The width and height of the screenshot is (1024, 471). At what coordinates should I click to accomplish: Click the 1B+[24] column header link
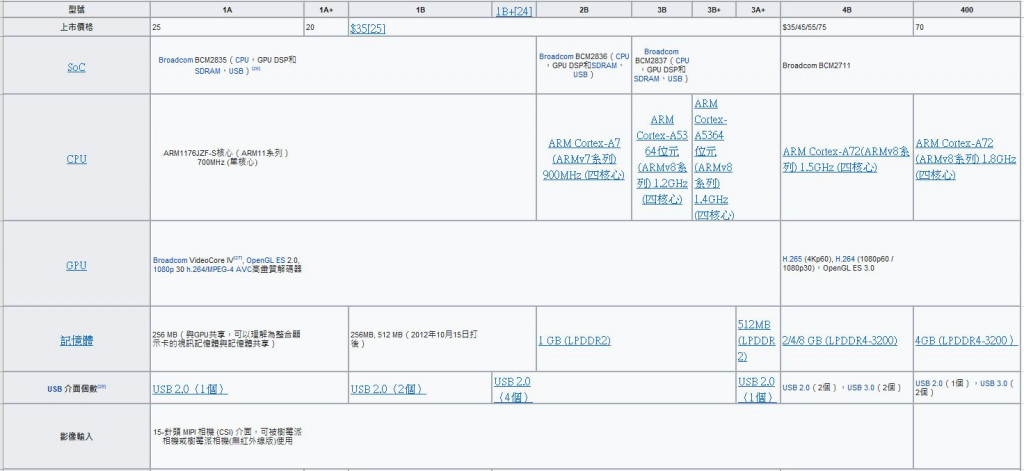(x=513, y=11)
